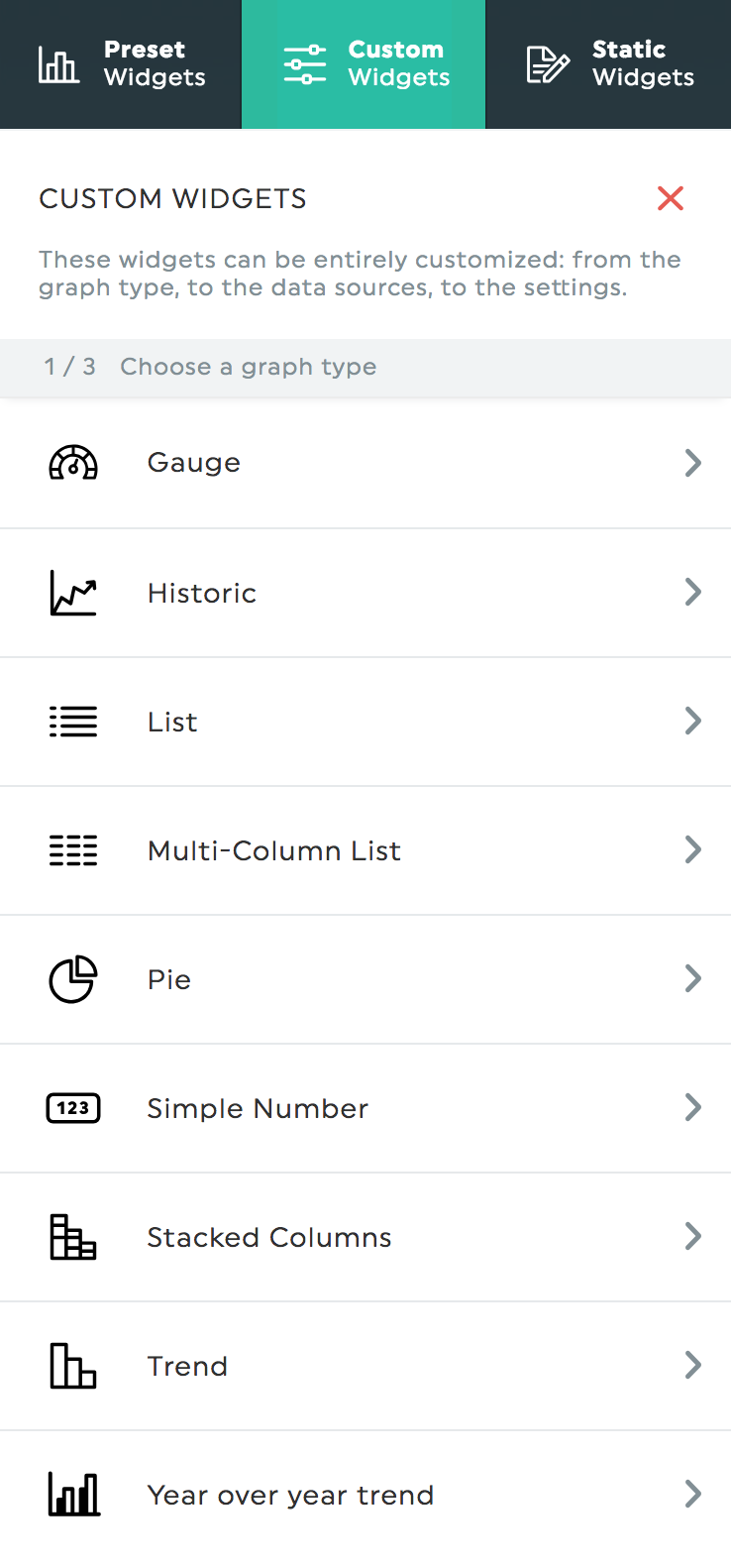The width and height of the screenshot is (731, 1568).
Task: Close the Custom Widgets panel with red X
Action: (x=671, y=198)
